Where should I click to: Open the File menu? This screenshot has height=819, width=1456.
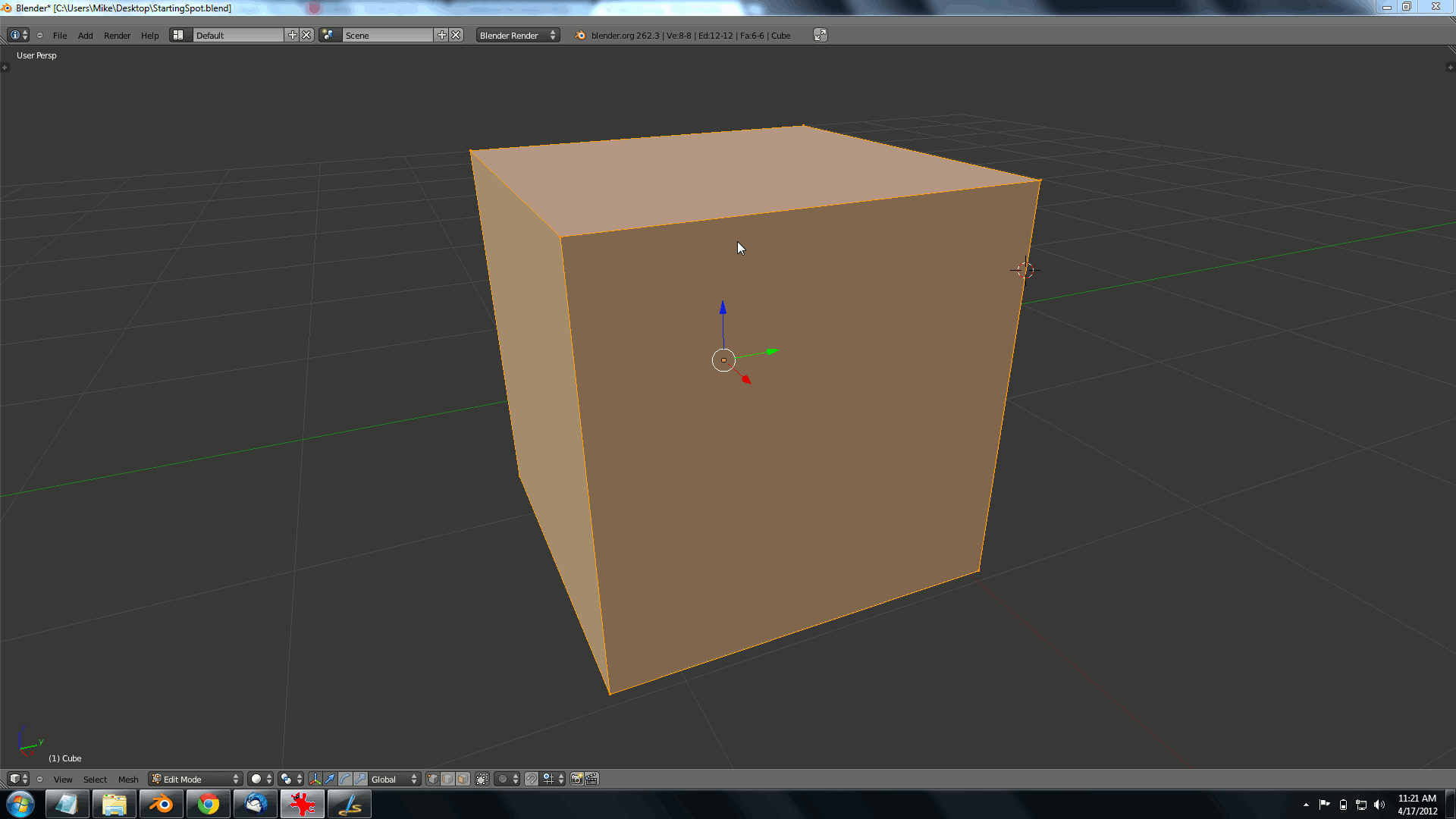pos(60,36)
